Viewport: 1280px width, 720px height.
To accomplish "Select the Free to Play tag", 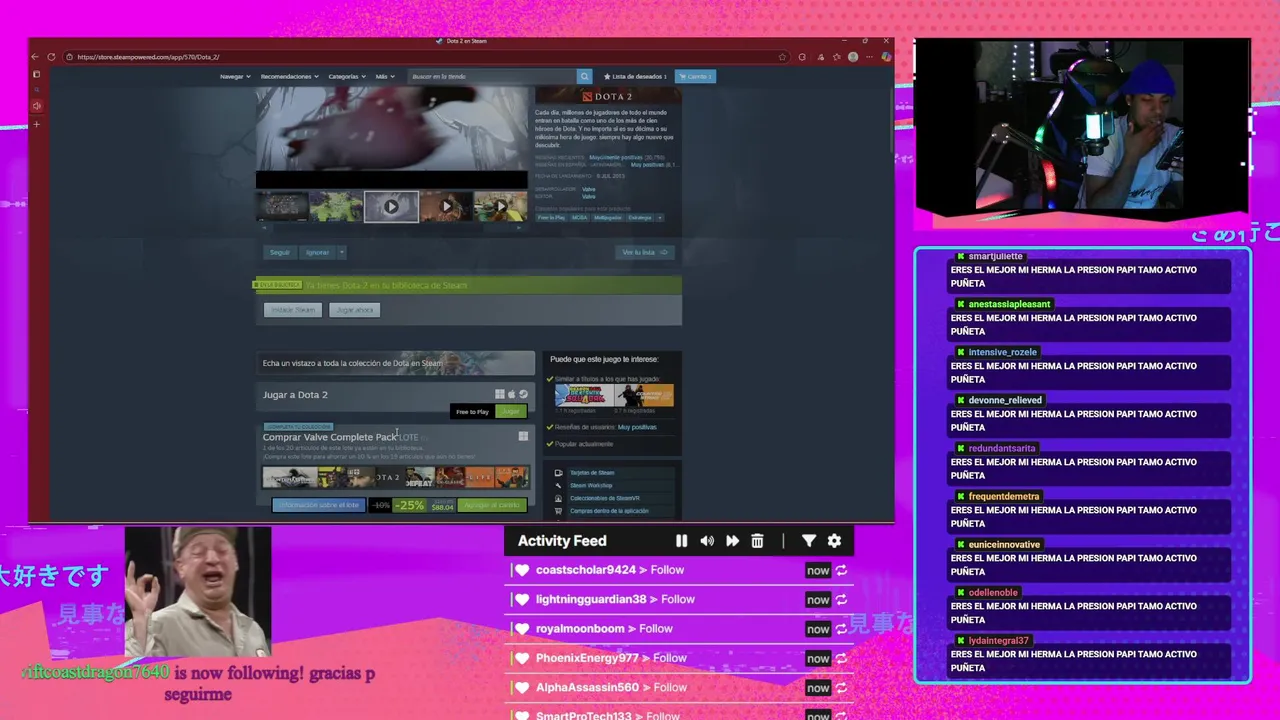I will tap(551, 217).
